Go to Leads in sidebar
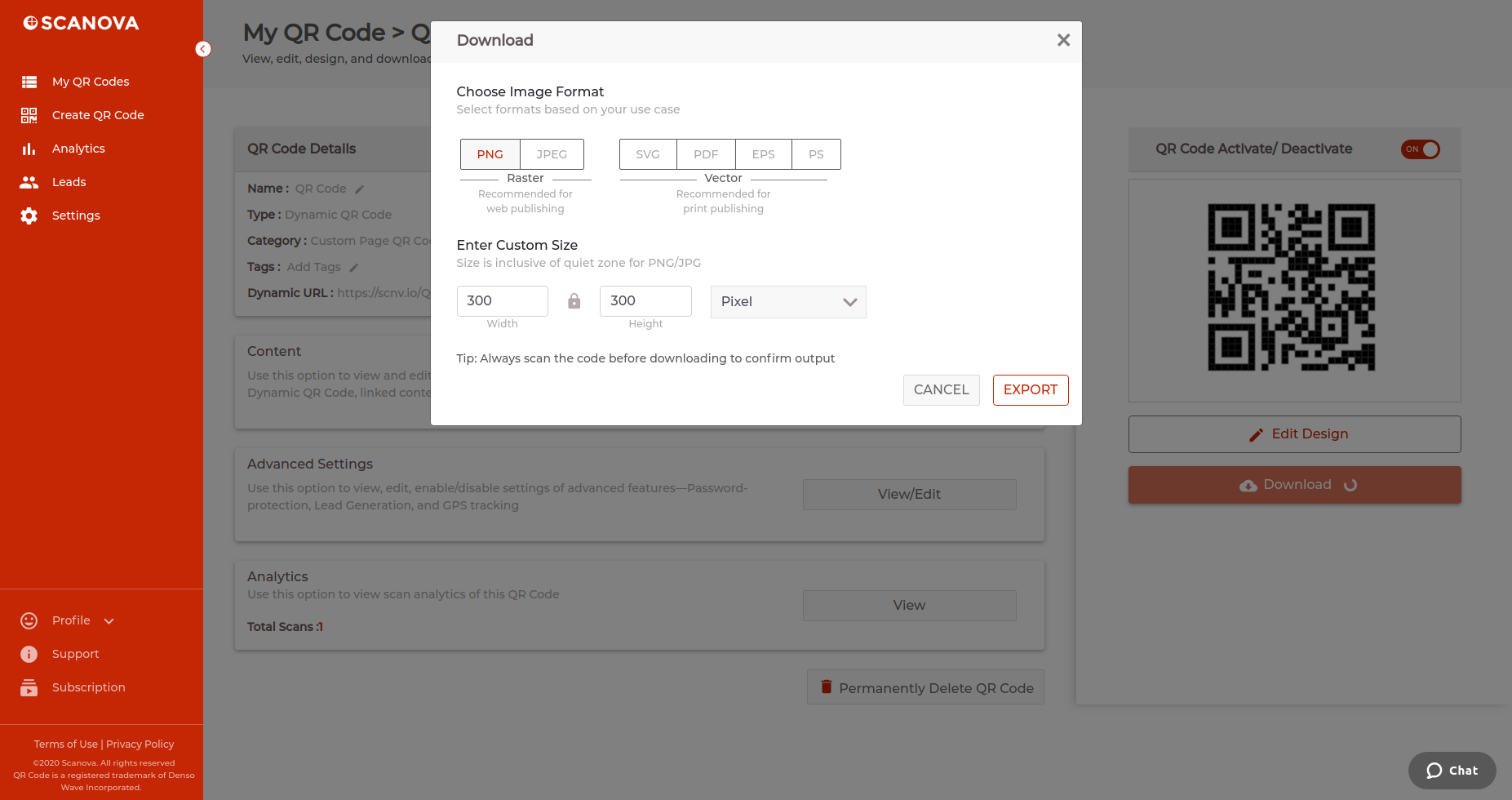The height and width of the screenshot is (800, 1512). (x=69, y=182)
